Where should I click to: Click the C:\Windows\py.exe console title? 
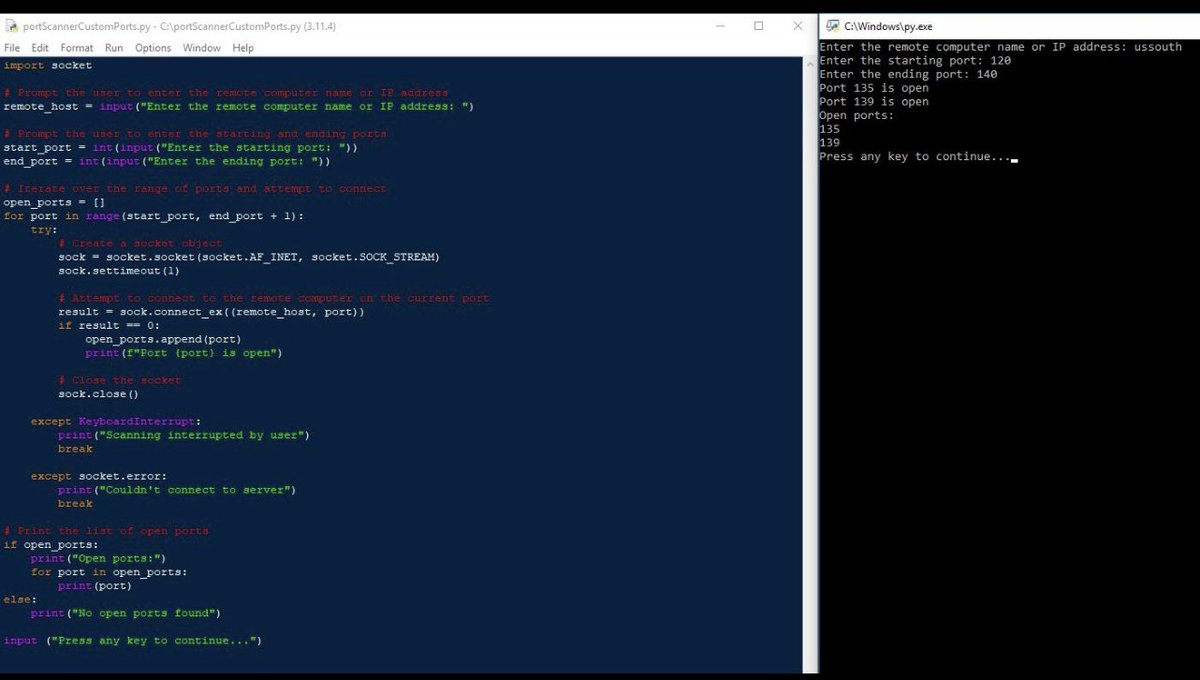[888, 27]
